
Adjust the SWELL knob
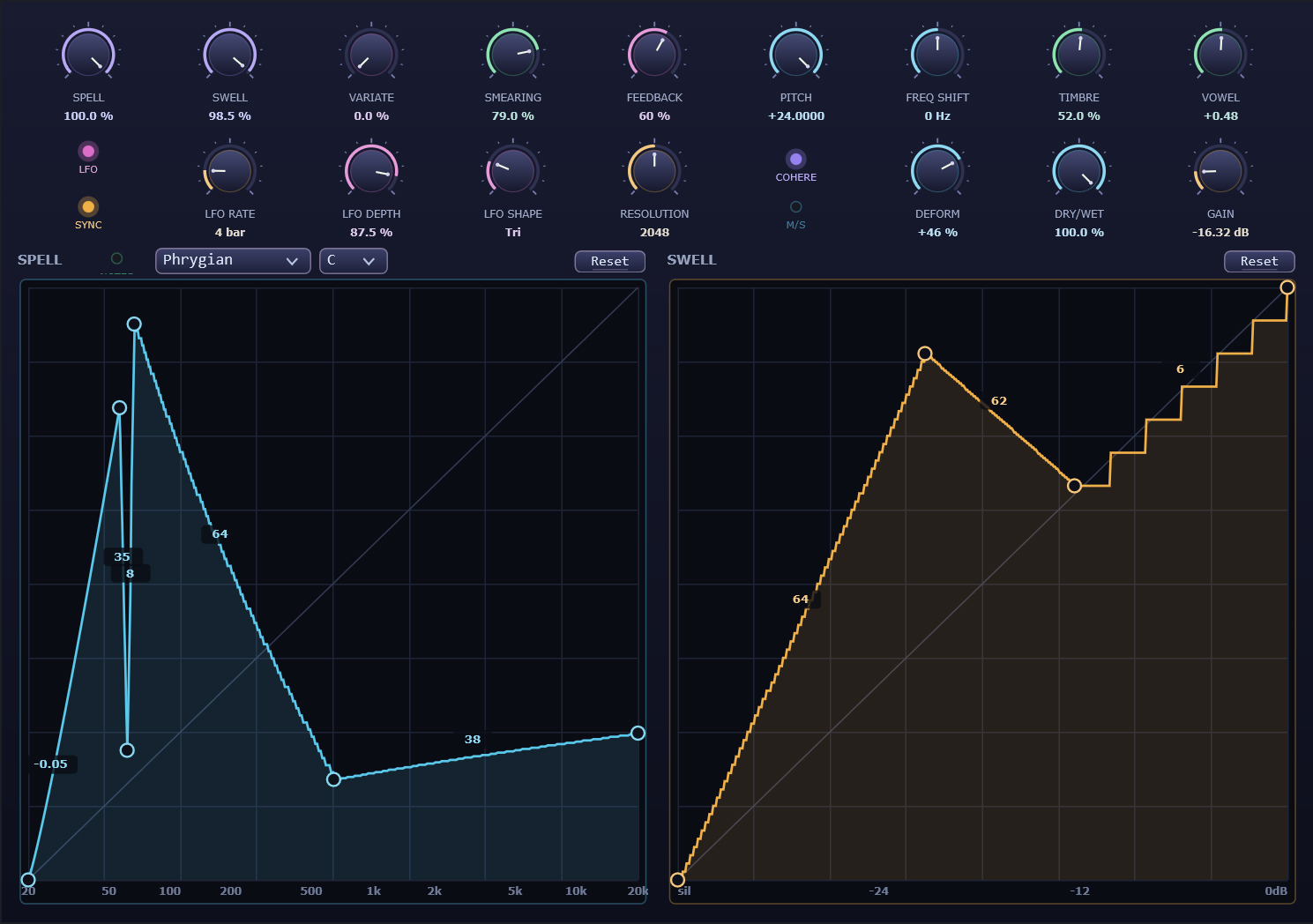pyautogui.click(x=230, y=54)
